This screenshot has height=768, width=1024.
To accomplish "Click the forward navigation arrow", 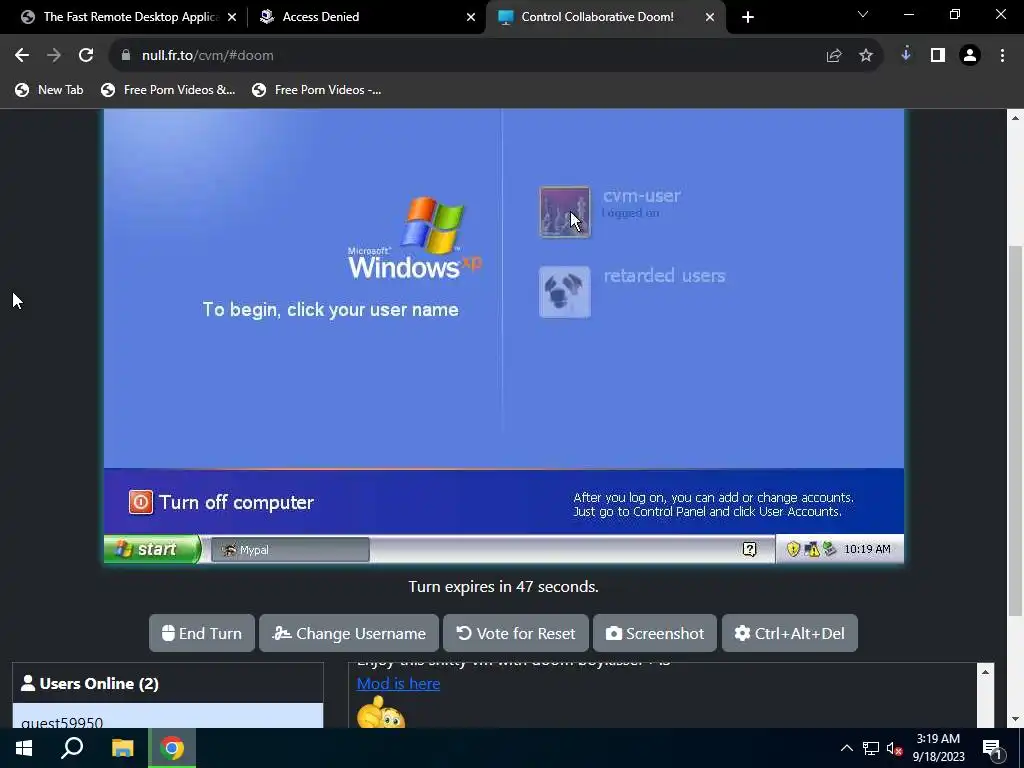I will pos(54,56).
